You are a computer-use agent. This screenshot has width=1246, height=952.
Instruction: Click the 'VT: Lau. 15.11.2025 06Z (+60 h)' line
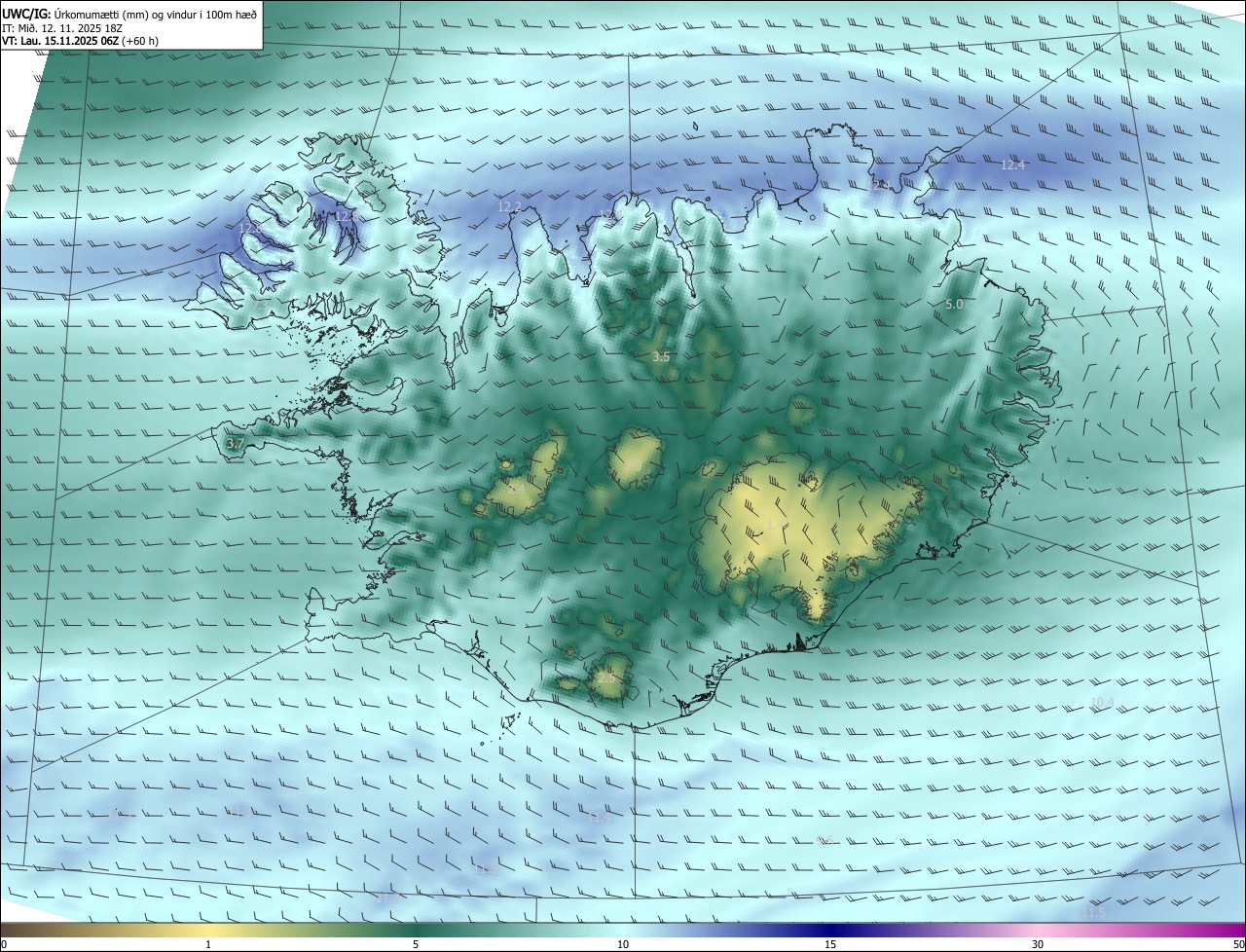click(x=80, y=41)
